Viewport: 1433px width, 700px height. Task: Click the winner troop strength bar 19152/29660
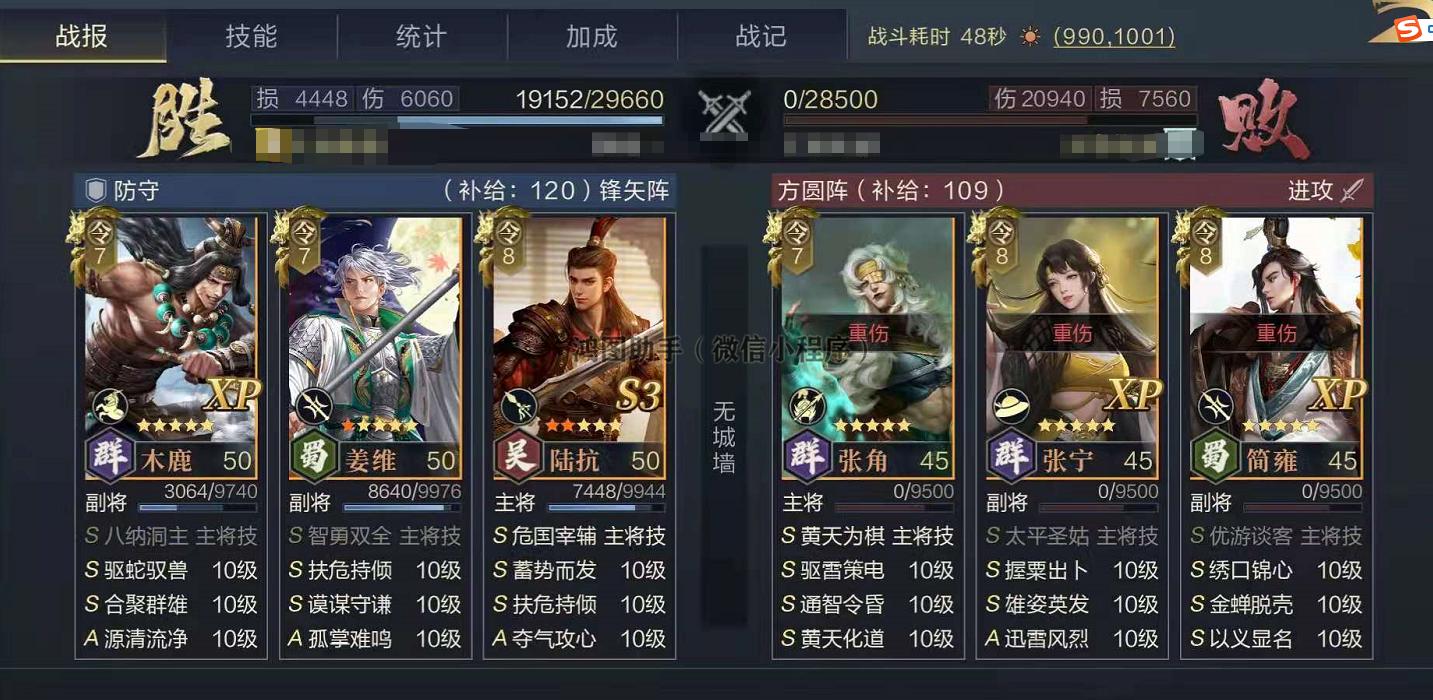pyautogui.click(x=457, y=120)
